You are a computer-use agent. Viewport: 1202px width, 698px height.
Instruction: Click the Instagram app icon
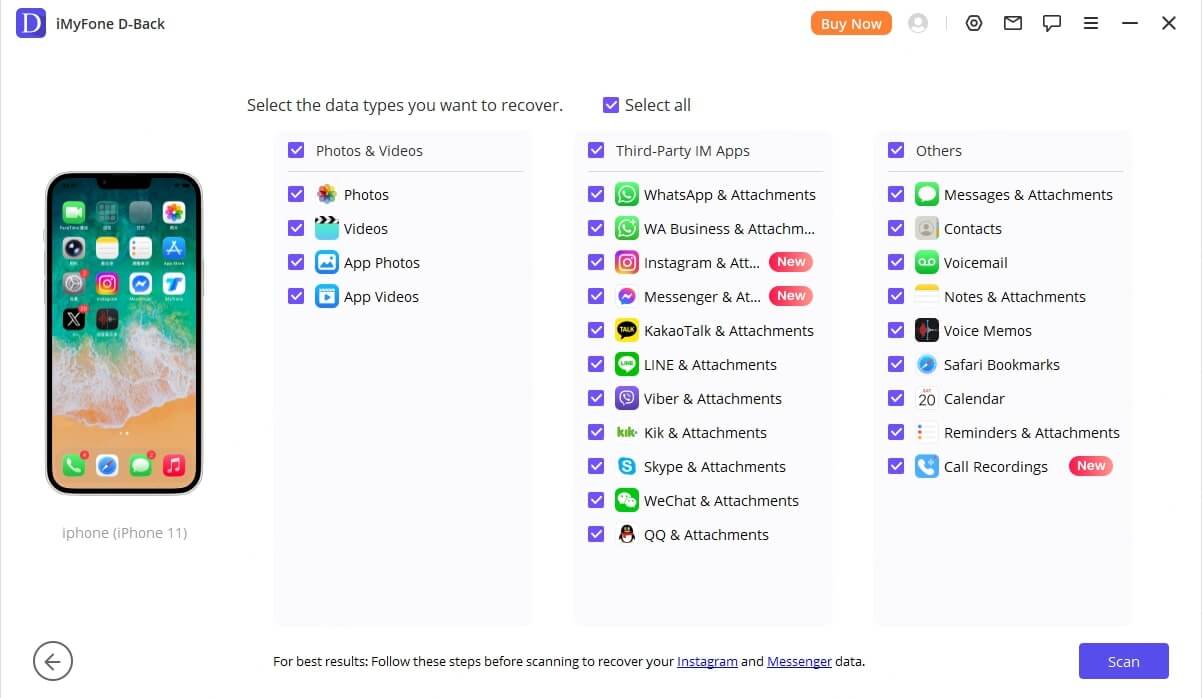(626, 262)
